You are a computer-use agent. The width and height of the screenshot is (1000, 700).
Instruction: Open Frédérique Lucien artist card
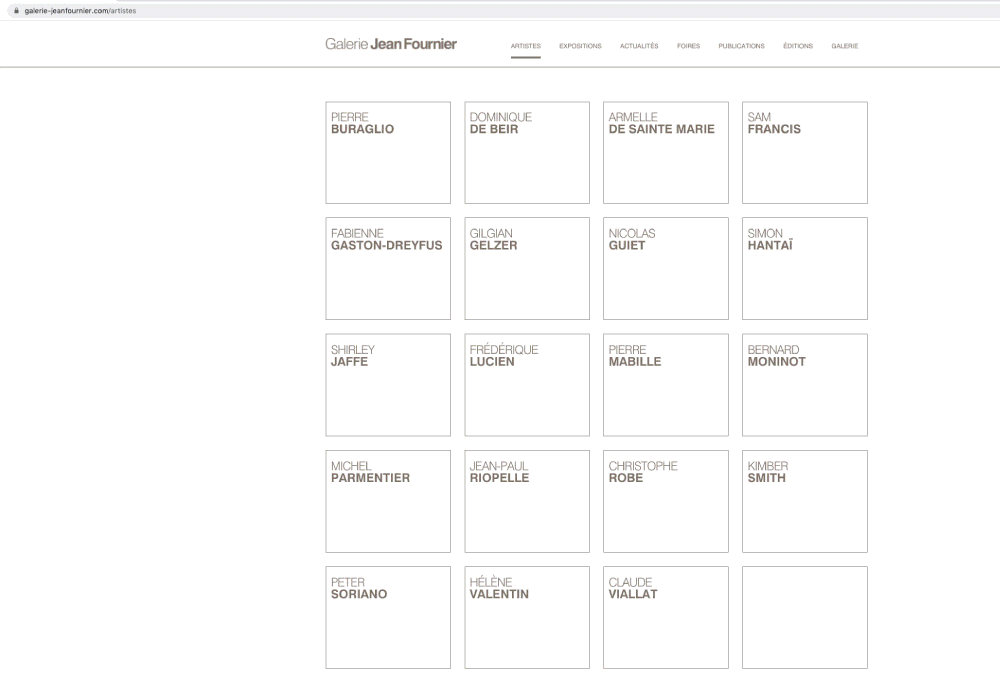pos(527,385)
